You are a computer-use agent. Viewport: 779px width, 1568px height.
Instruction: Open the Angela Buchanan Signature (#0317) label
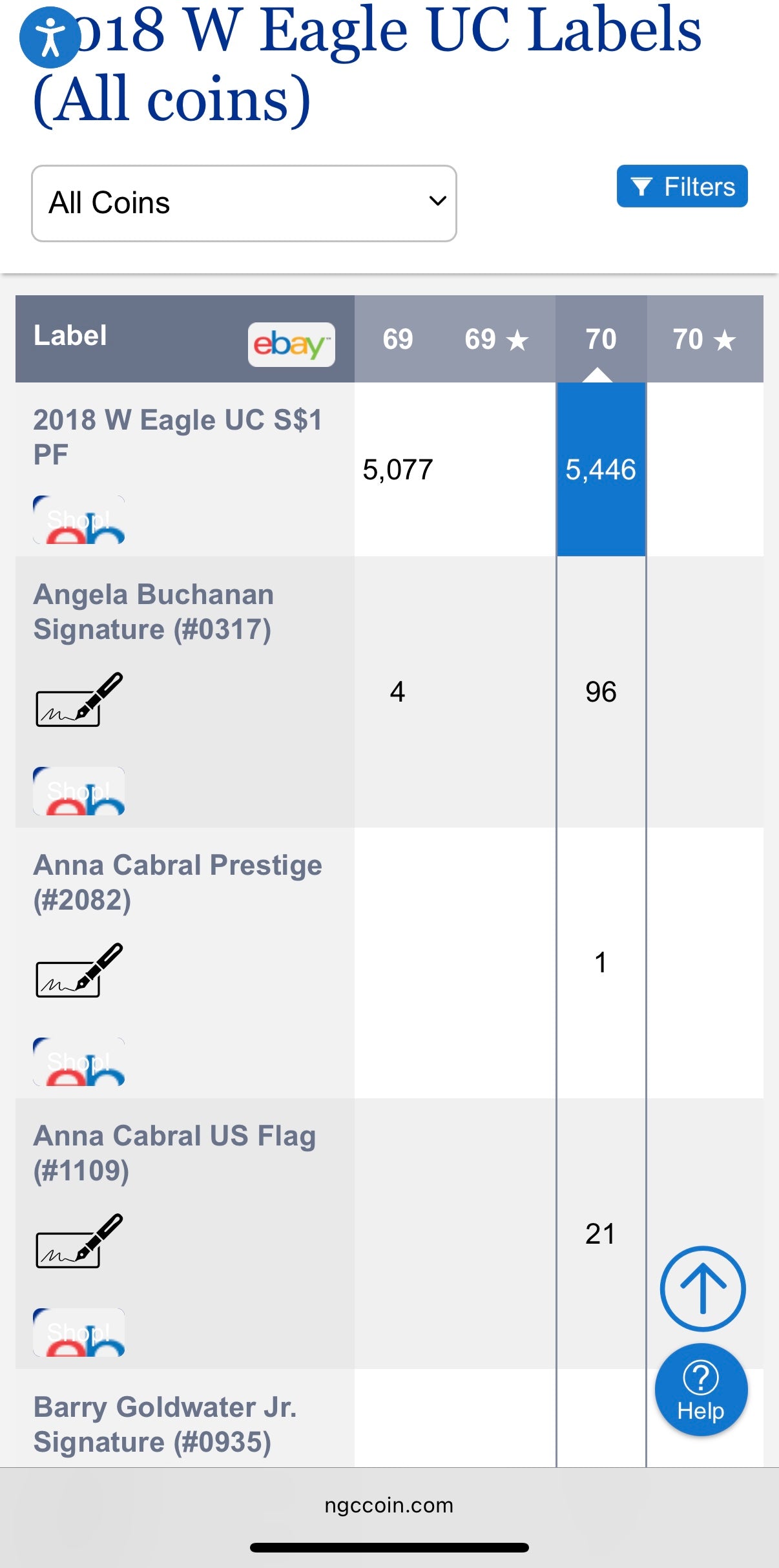click(153, 612)
